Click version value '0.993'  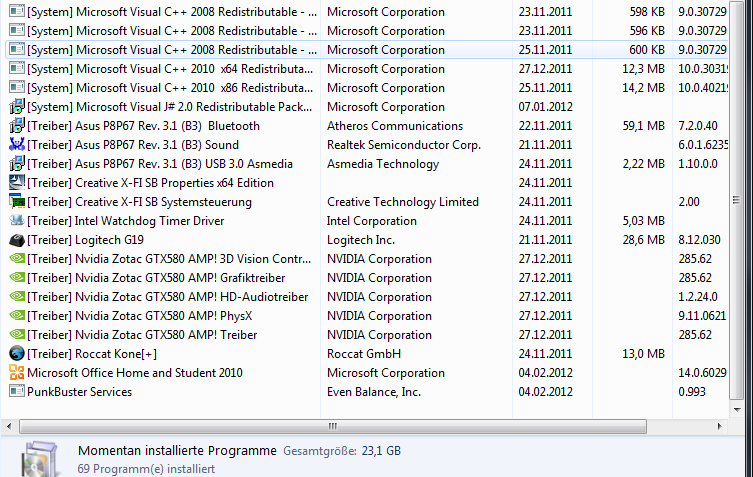(692, 392)
